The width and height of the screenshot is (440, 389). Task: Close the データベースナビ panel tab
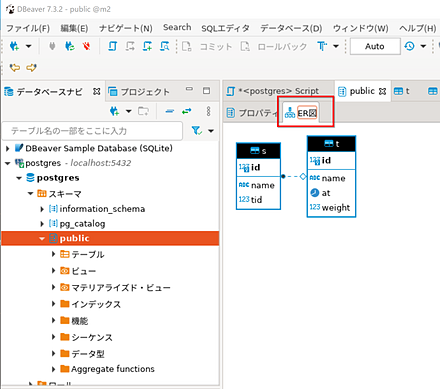[97, 91]
